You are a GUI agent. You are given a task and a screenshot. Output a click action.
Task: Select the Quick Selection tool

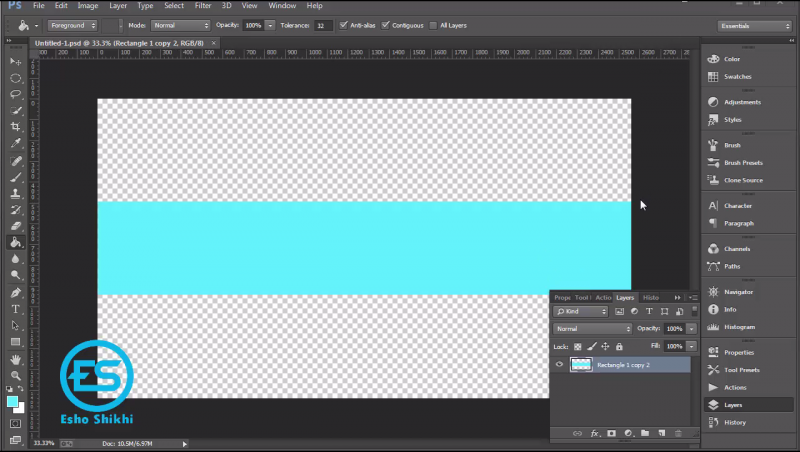click(x=15, y=111)
